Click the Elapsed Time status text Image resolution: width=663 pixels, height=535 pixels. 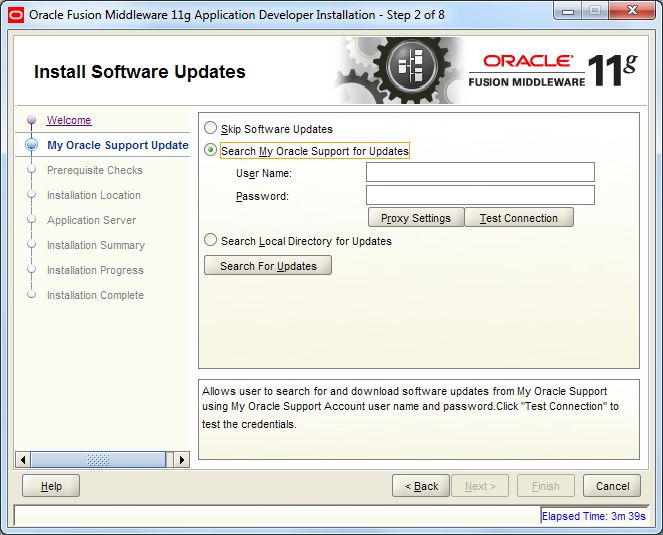(x=594, y=516)
